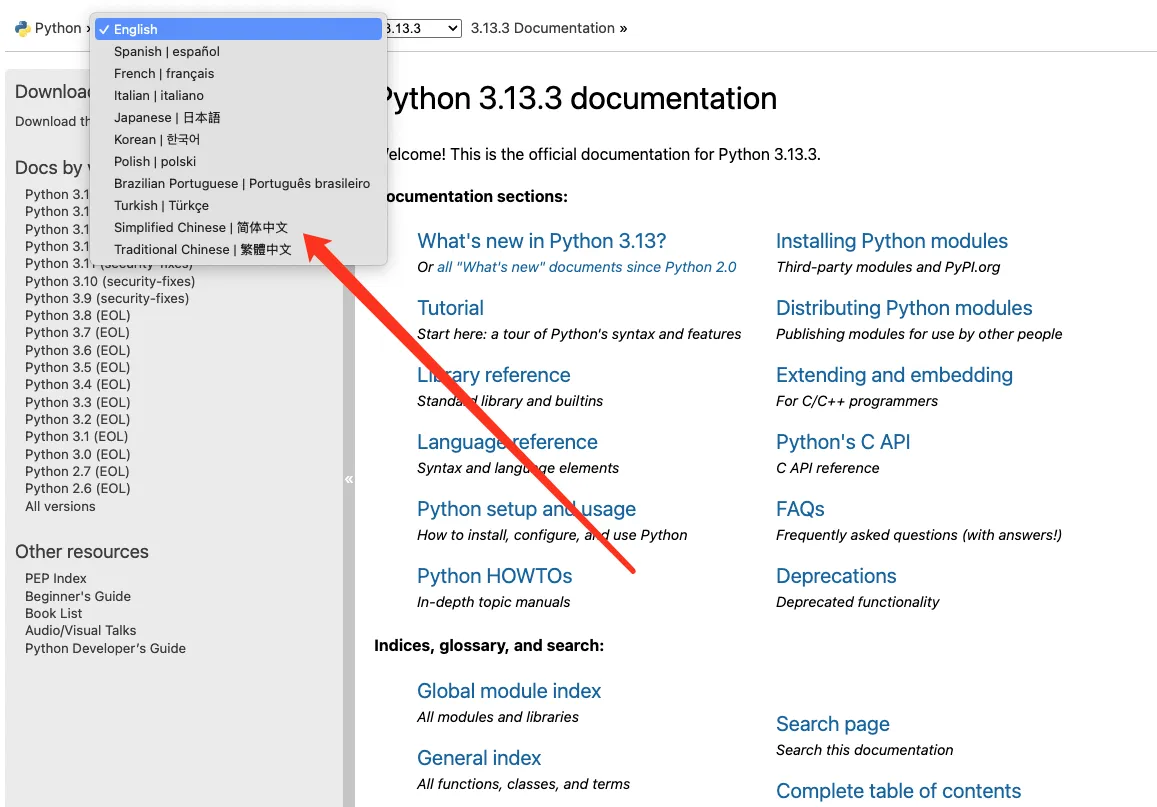Open Python 3.6 (EOL) docs

click(x=77, y=350)
